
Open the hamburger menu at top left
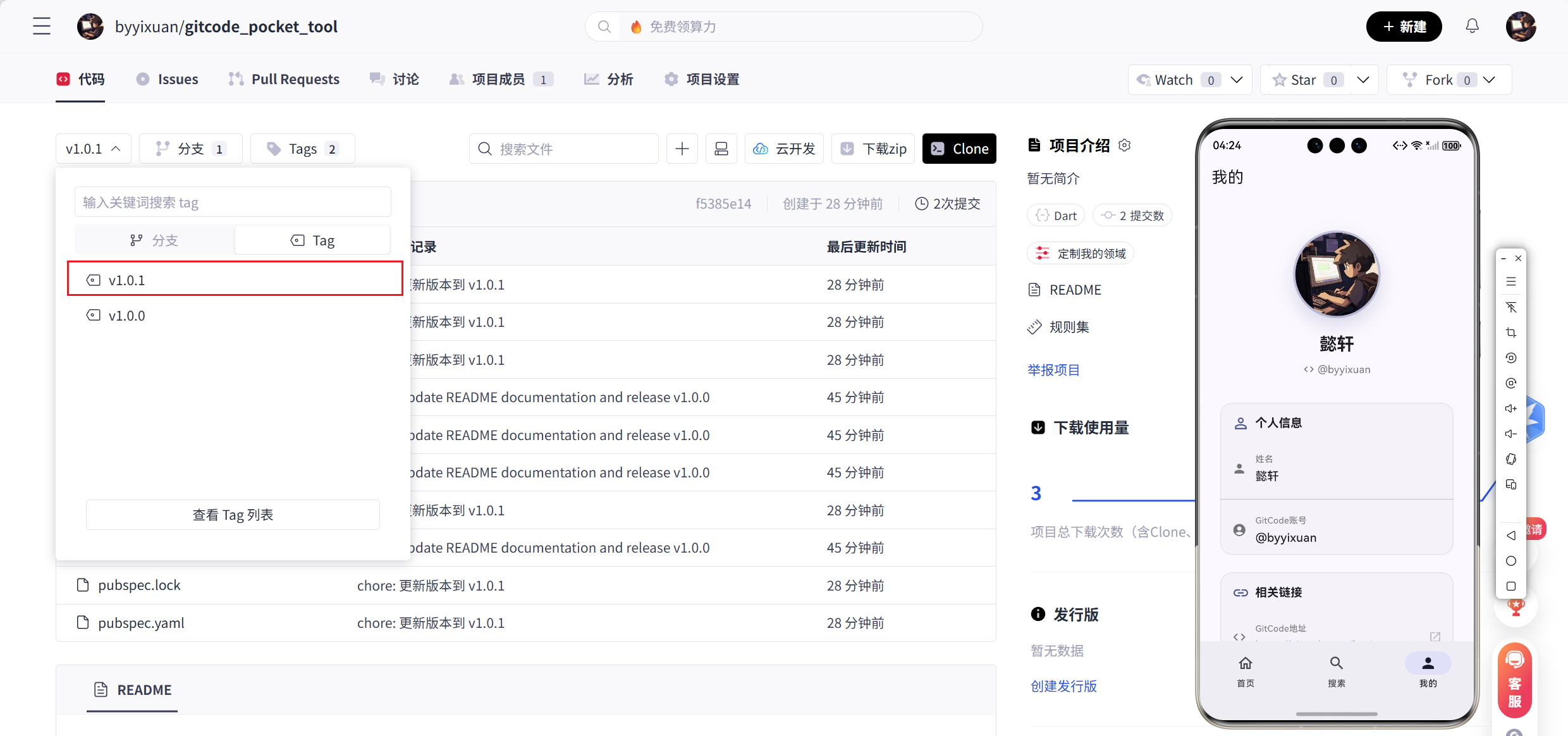[x=42, y=27]
